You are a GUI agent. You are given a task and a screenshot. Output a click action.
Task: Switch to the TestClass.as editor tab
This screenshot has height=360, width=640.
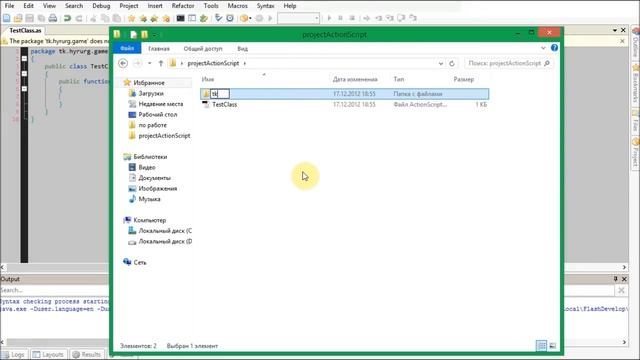(x=25, y=30)
